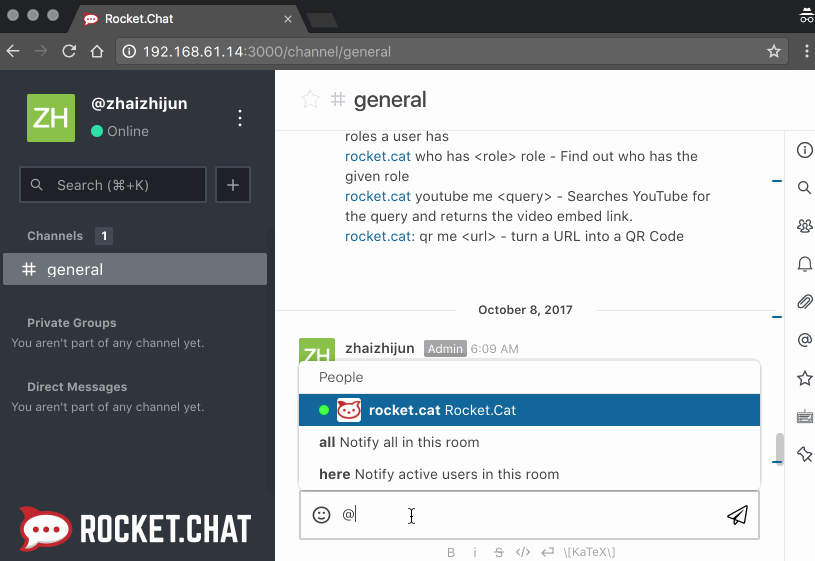This screenshot has height=561, width=815.
Task: Click the @zhaizhijun username in sidebar
Action: click(x=139, y=103)
